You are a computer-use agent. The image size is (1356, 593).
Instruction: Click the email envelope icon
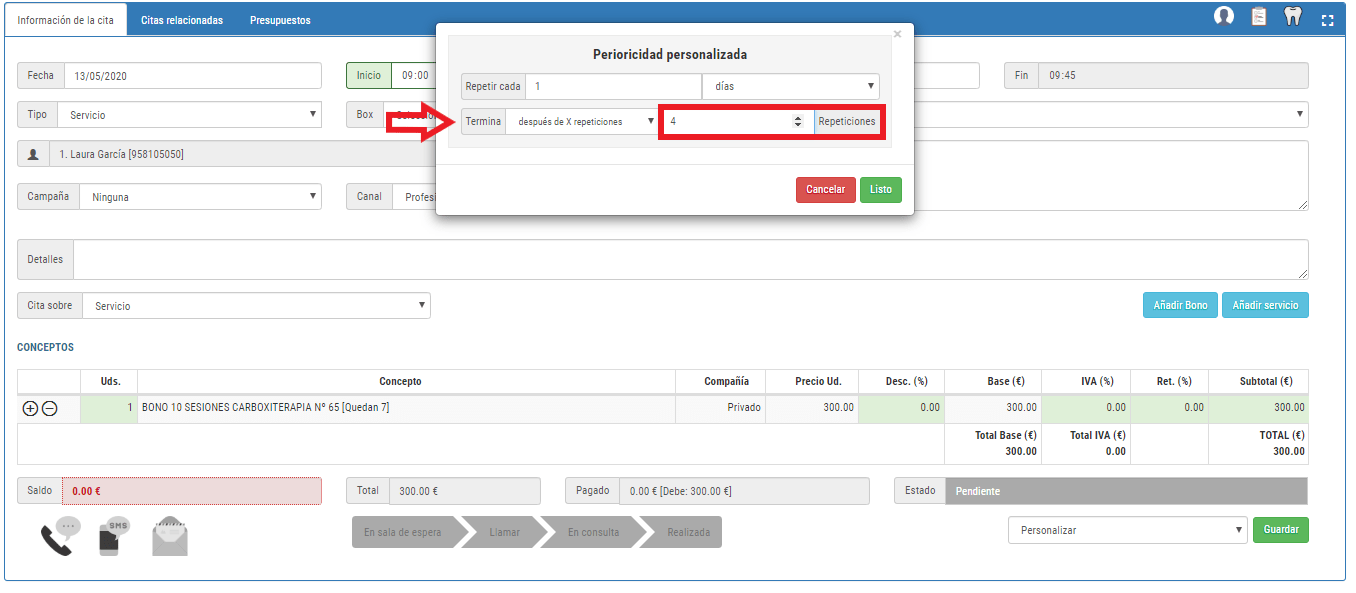tap(170, 537)
